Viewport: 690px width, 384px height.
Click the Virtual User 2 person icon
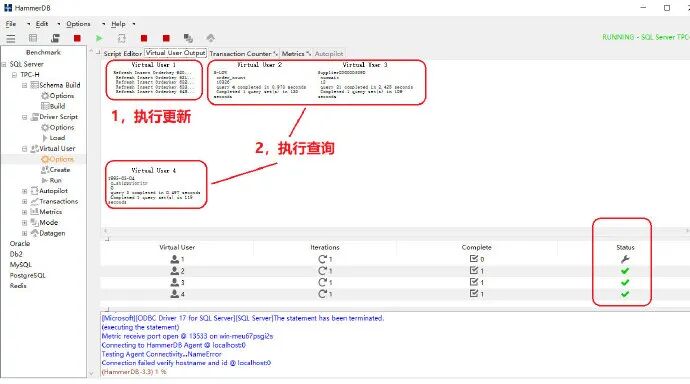tap(175, 271)
